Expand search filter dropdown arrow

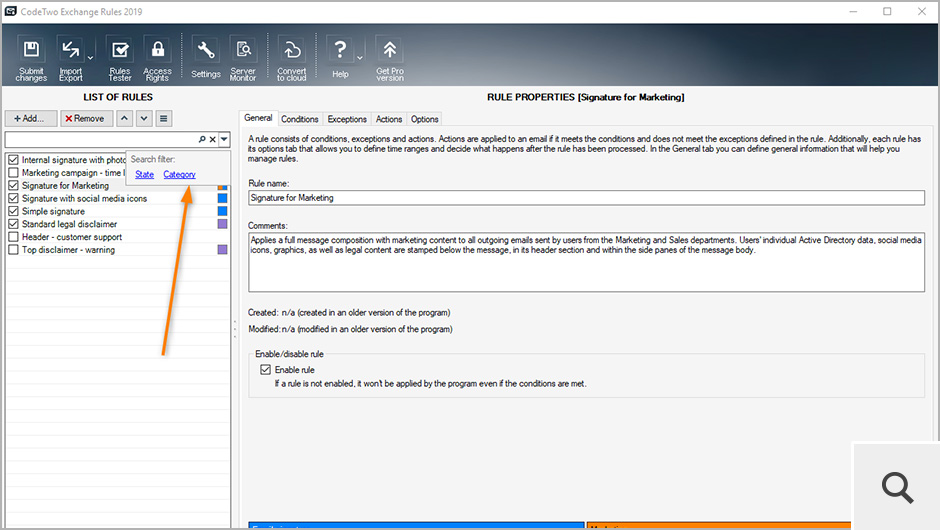point(224,139)
